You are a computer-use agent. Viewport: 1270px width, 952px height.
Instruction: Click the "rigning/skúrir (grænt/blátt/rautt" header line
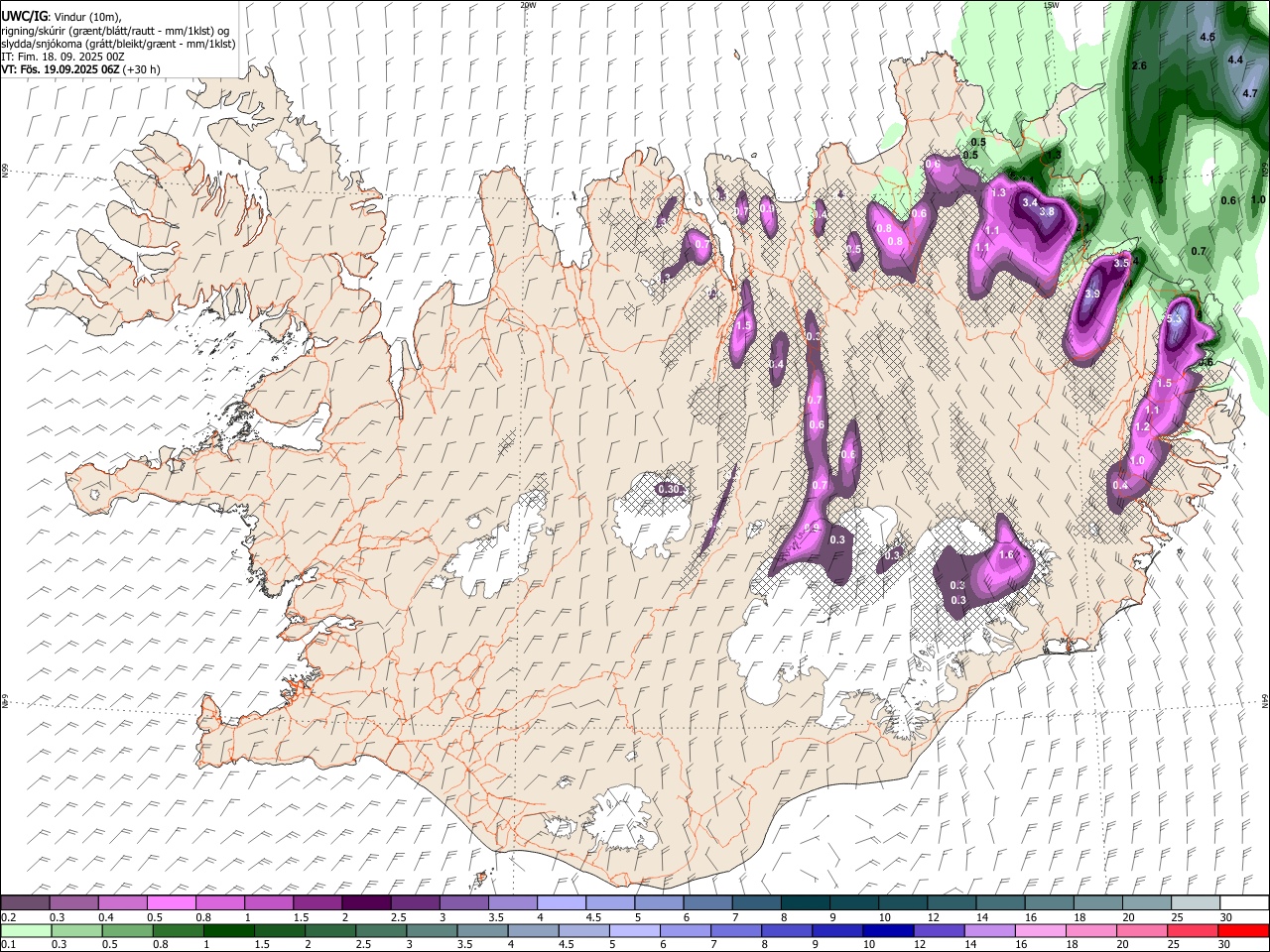pos(115,31)
